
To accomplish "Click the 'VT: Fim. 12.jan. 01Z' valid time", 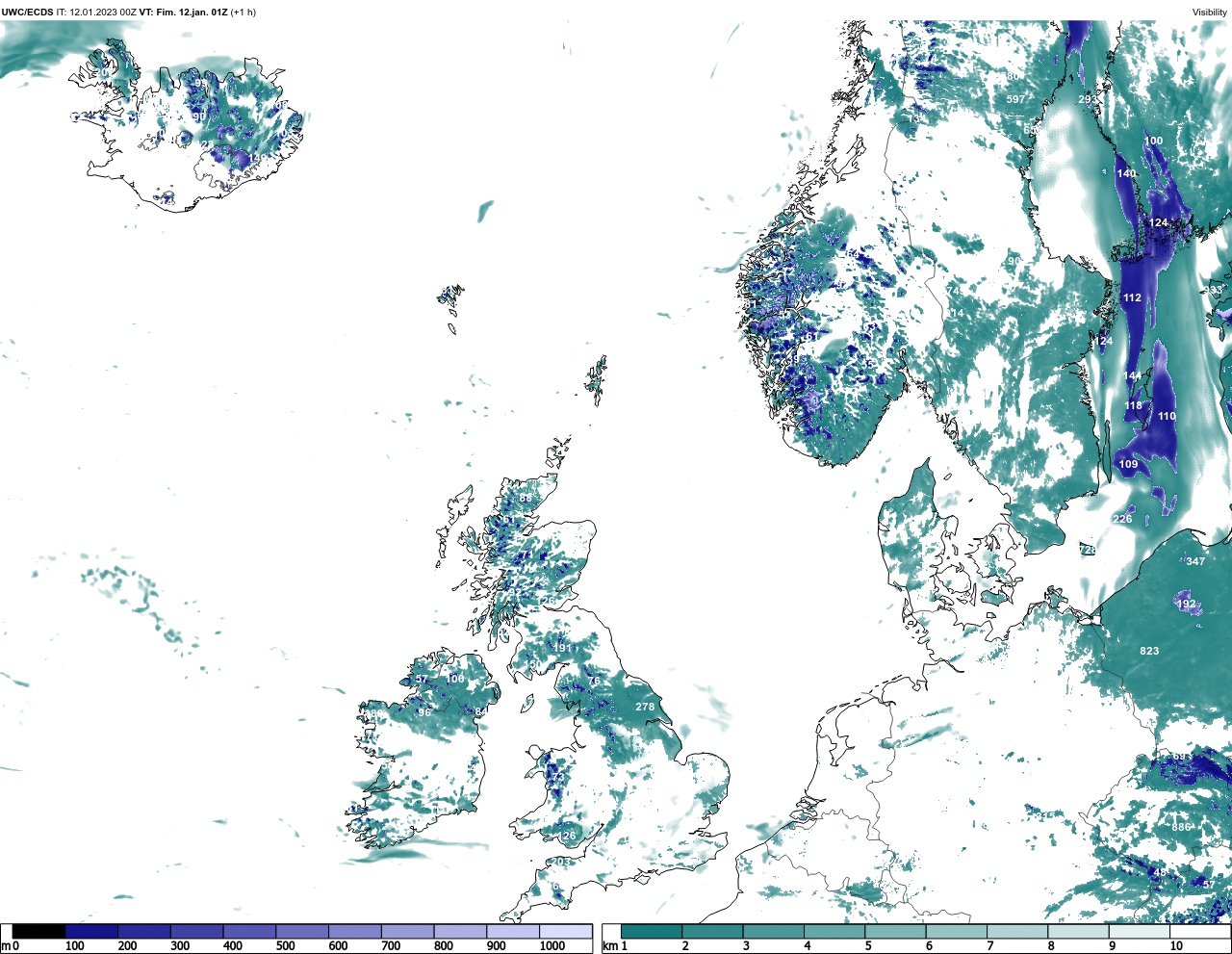I will [183, 12].
